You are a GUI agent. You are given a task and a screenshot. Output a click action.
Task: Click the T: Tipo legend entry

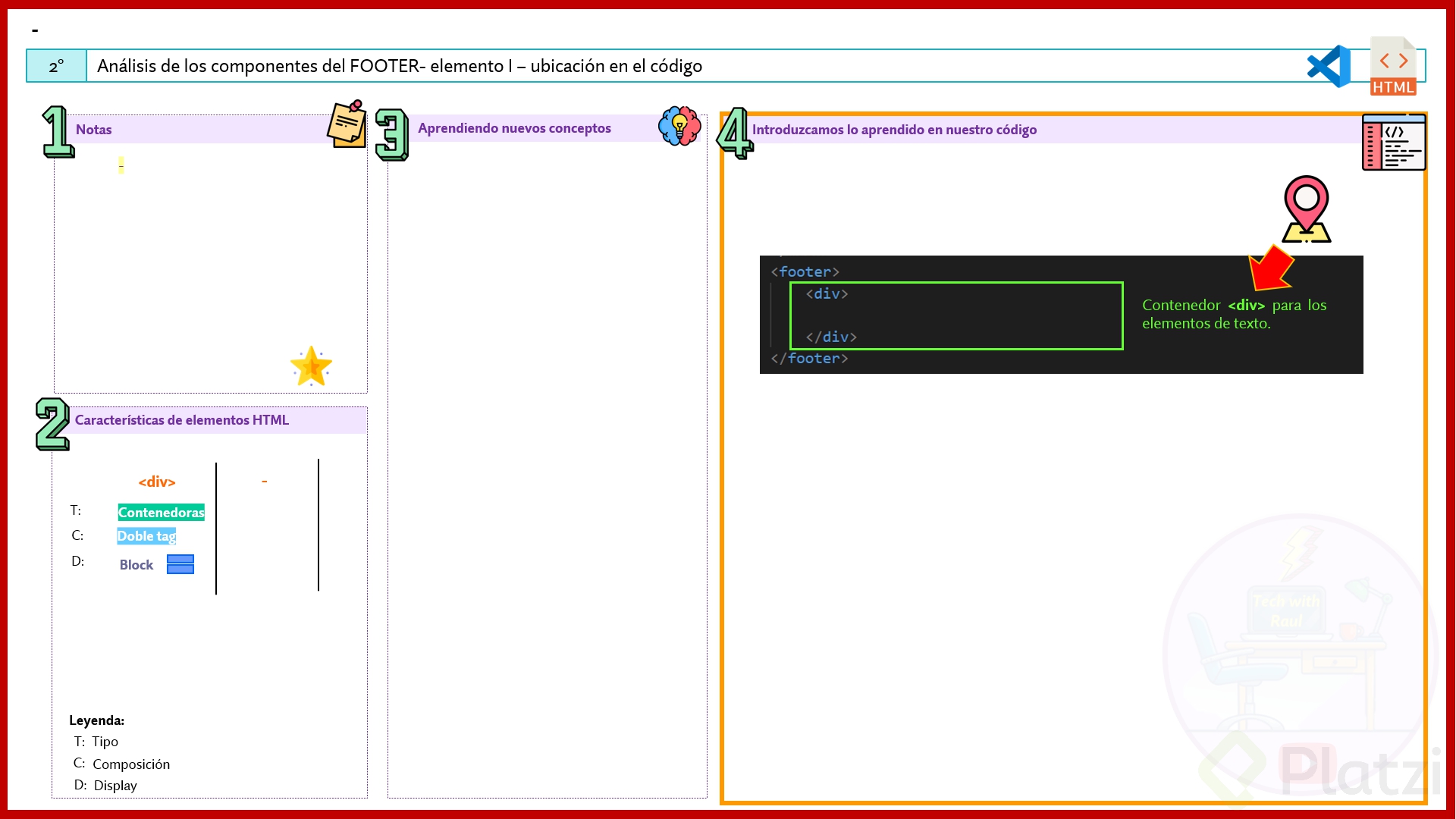[x=96, y=742]
